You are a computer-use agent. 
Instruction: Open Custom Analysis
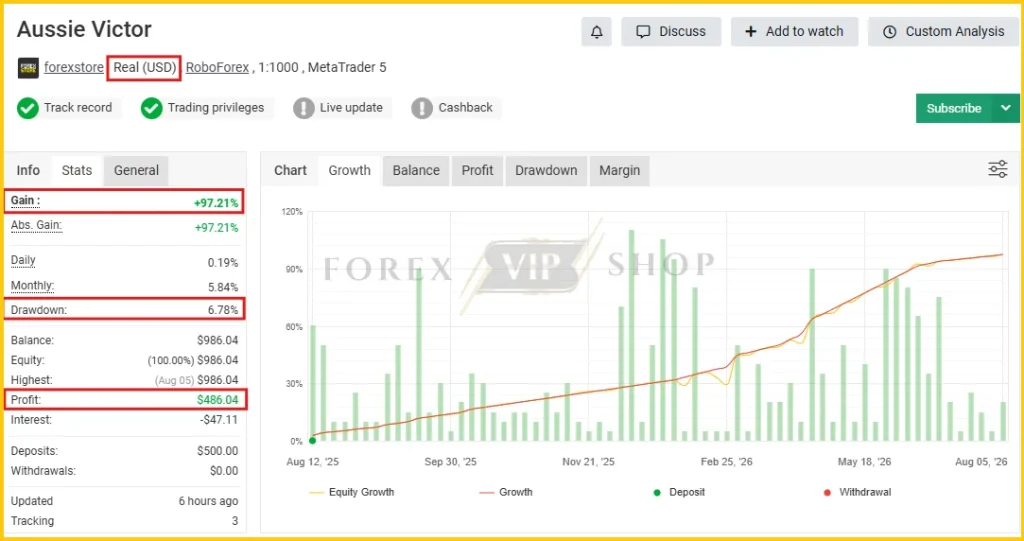click(943, 32)
